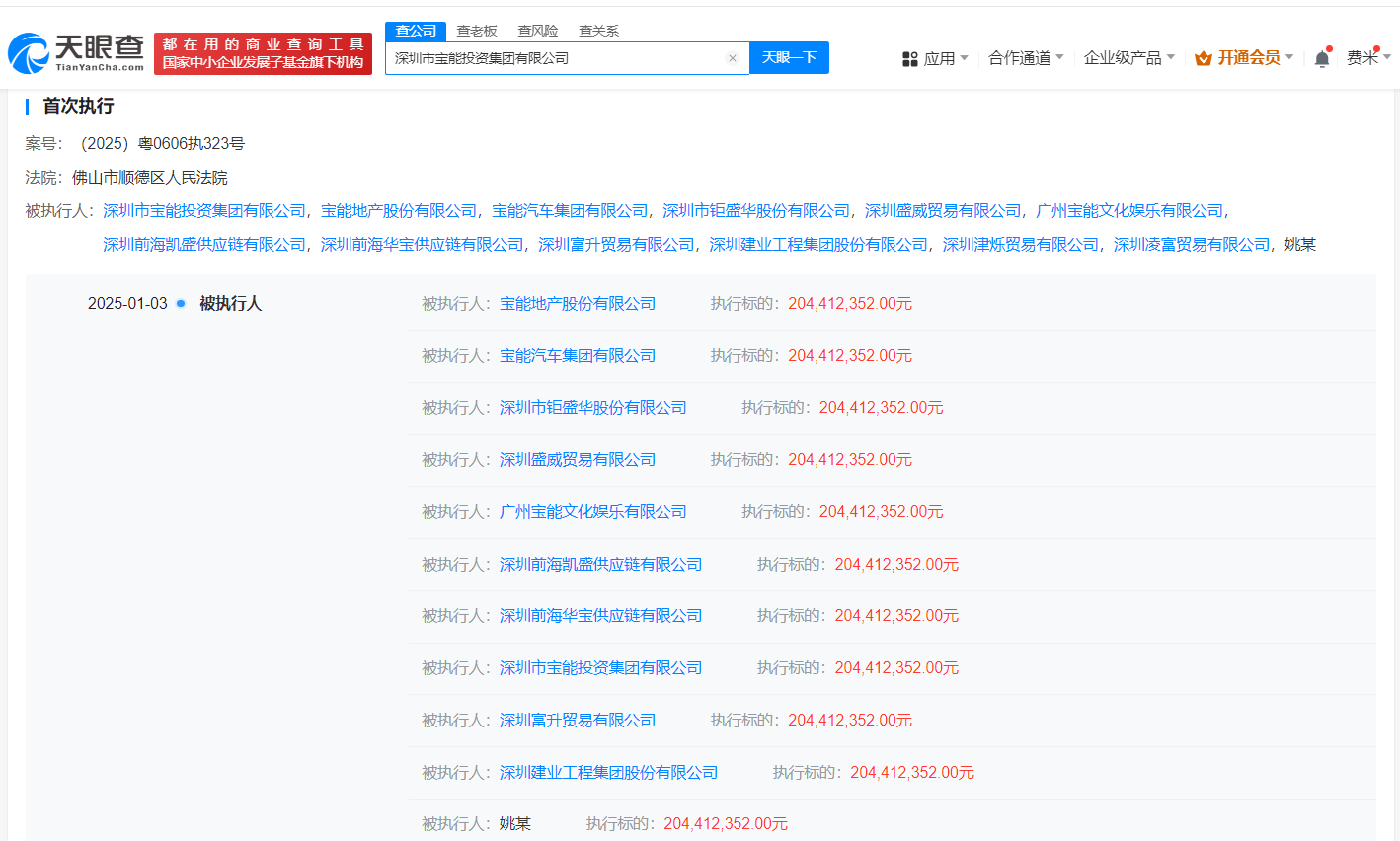The width and height of the screenshot is (1400, 841).
Task: Open the 费米 user menu
Action: (1368, 58)
